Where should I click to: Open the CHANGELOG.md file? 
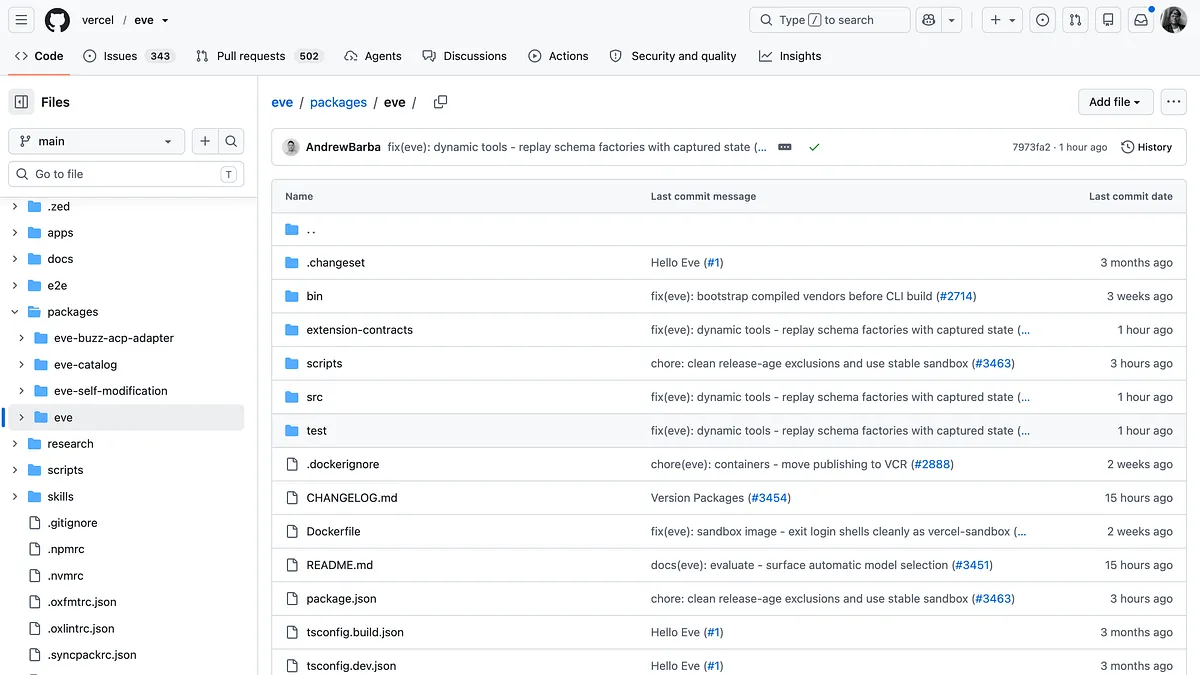(x=351, y=498)
